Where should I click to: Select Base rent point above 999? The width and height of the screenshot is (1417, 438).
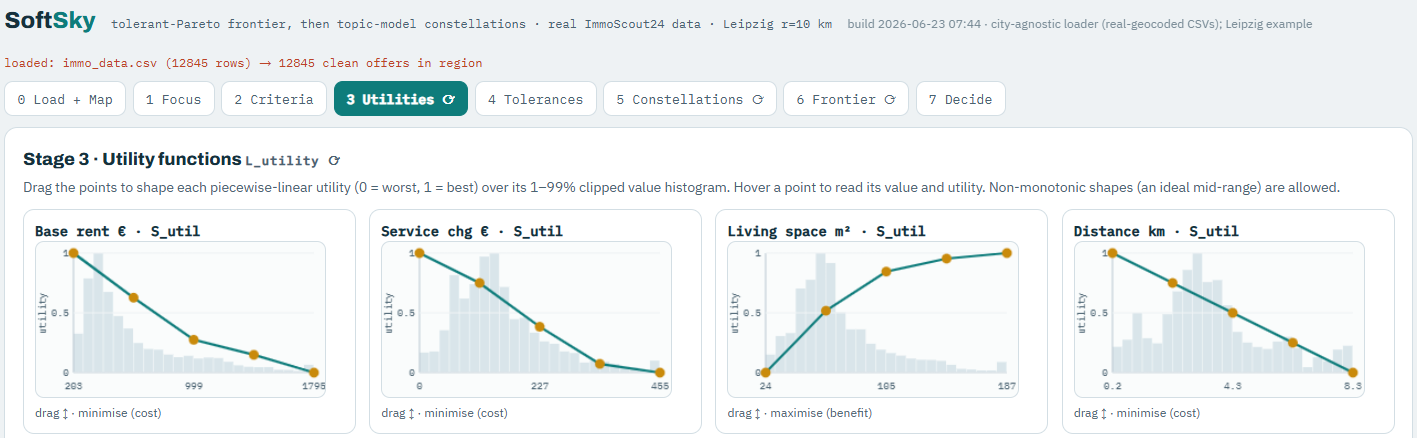193,340
